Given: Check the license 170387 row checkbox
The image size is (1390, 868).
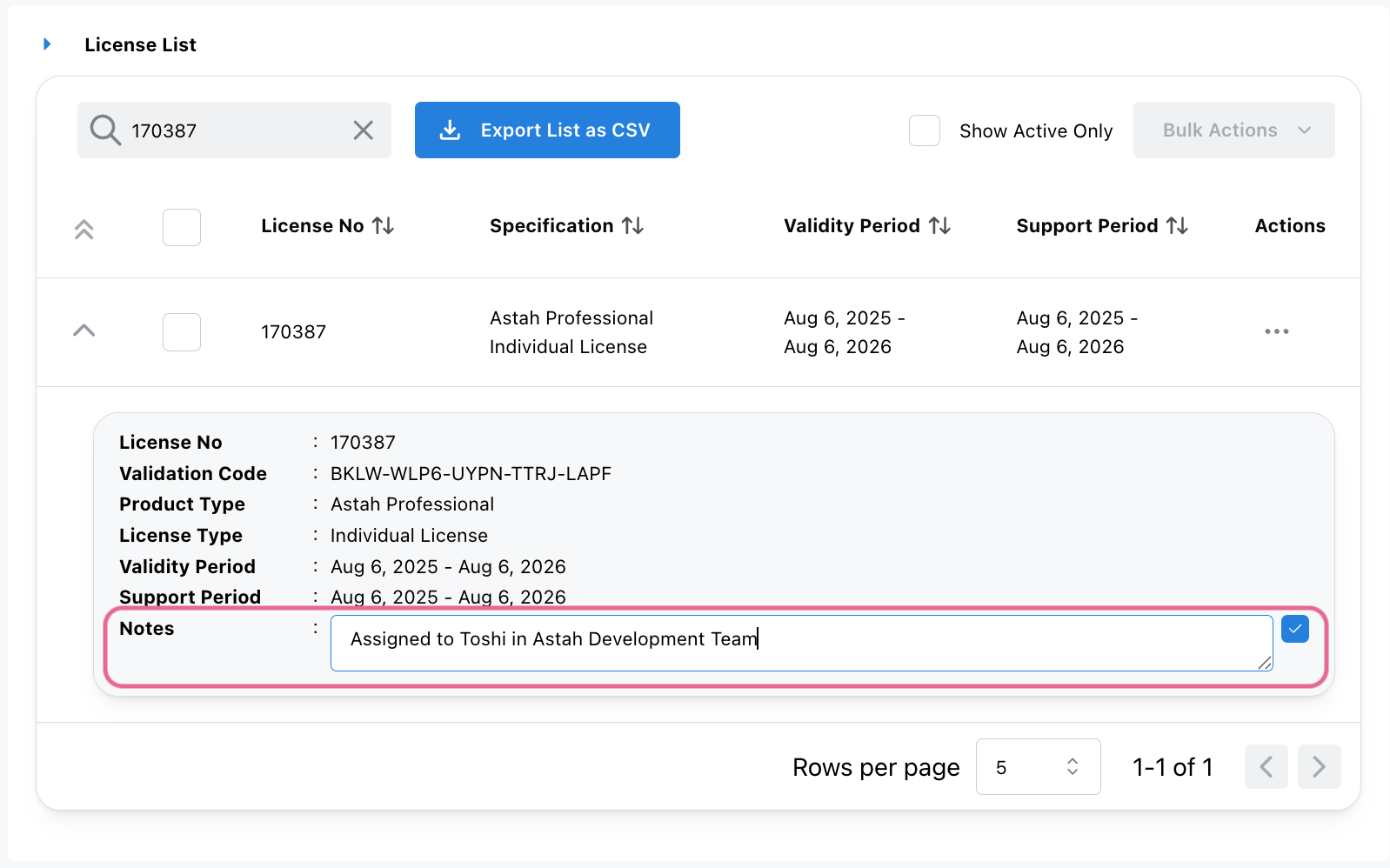Looking at the screenshot, I should pyautogui.click(x=182, y=332).
